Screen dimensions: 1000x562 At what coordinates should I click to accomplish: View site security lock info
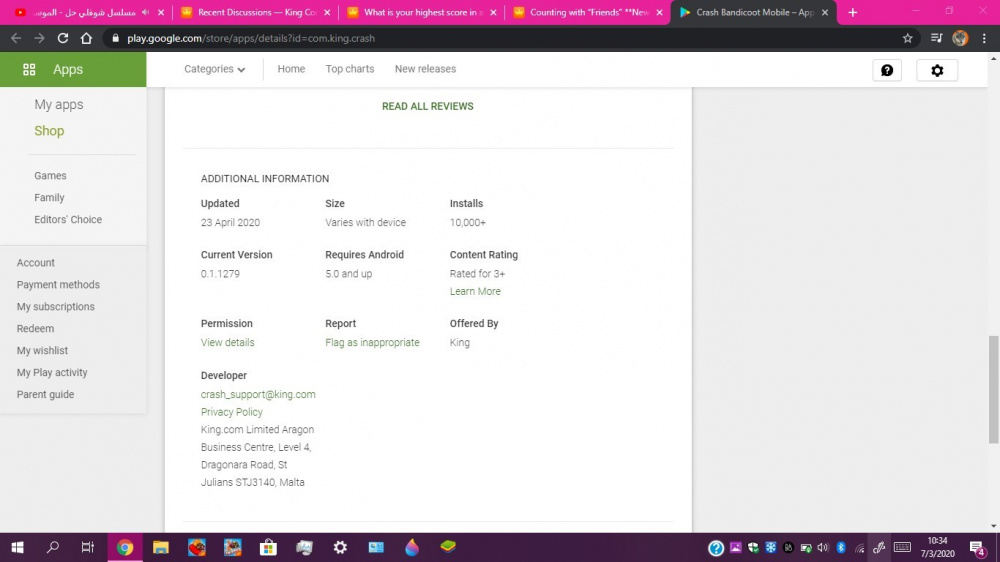pos(115,38)
